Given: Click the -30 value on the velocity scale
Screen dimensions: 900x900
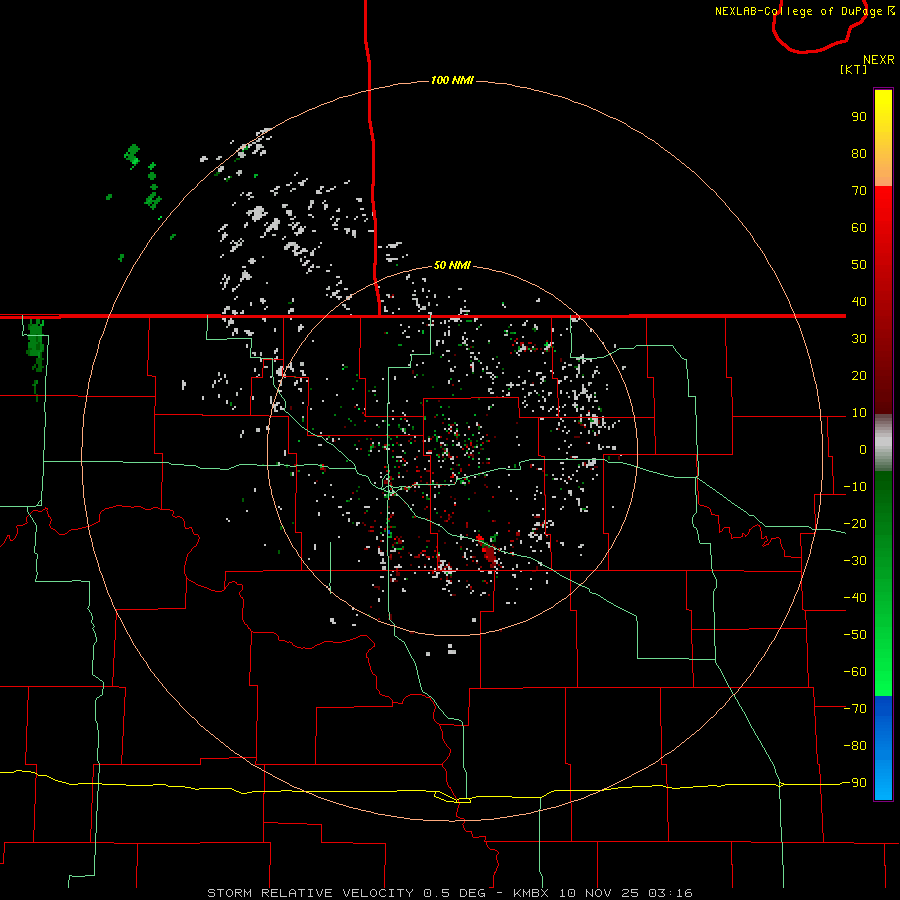Looking at the screenshot, I should (x=855, y=561).
